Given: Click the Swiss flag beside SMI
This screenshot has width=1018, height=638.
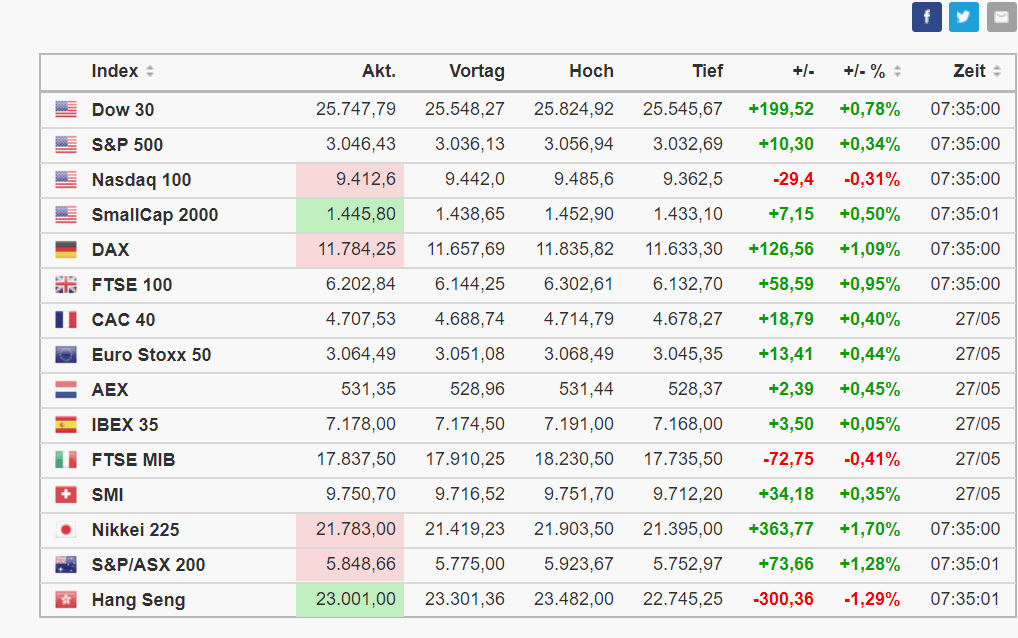Looking at the screenshot, I should [66, 495].
